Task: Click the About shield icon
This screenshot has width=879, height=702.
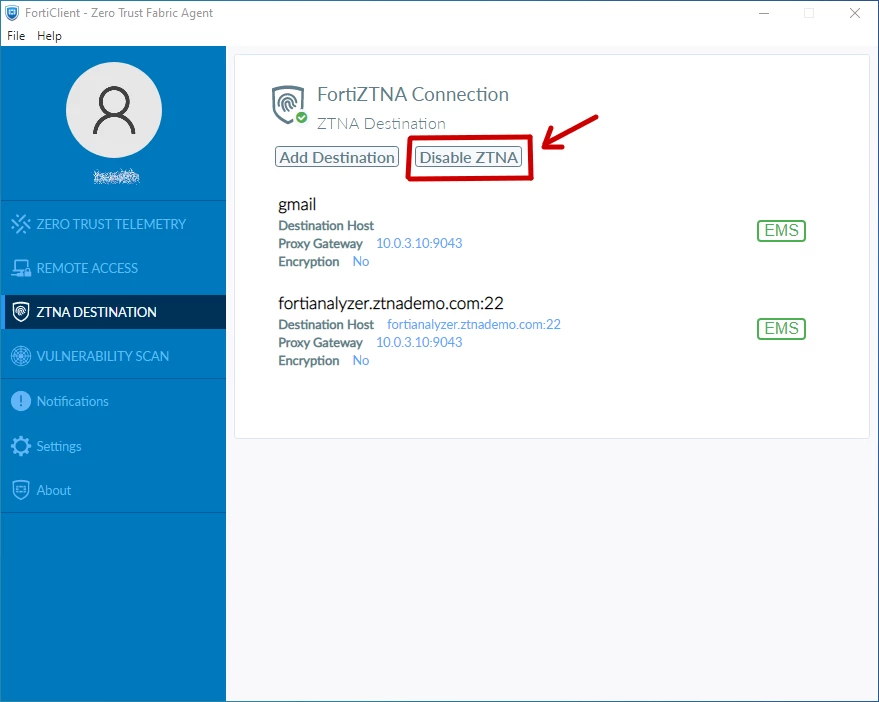Action: [x=21, y=490]
